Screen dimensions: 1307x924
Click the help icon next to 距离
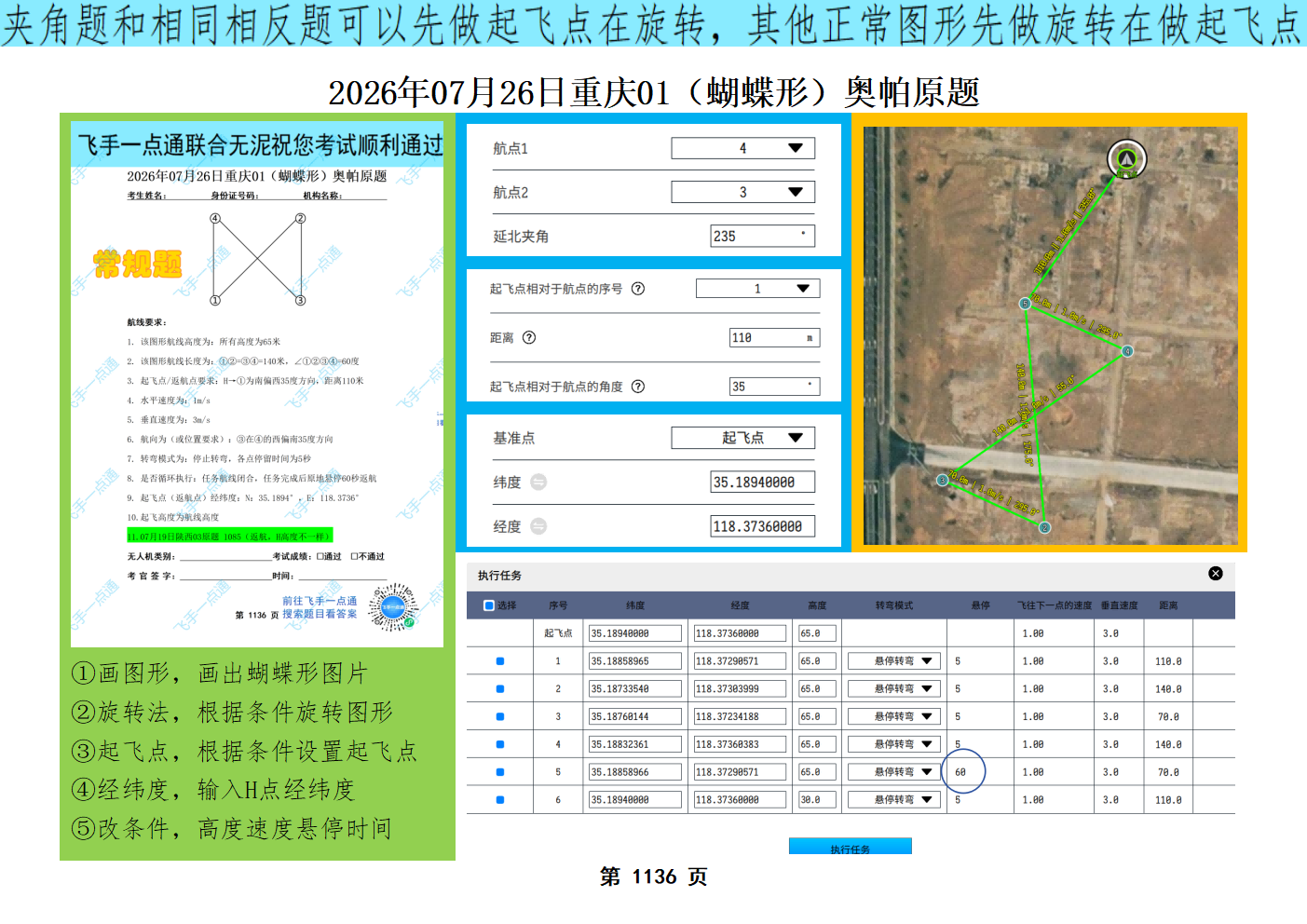(529, 338)
